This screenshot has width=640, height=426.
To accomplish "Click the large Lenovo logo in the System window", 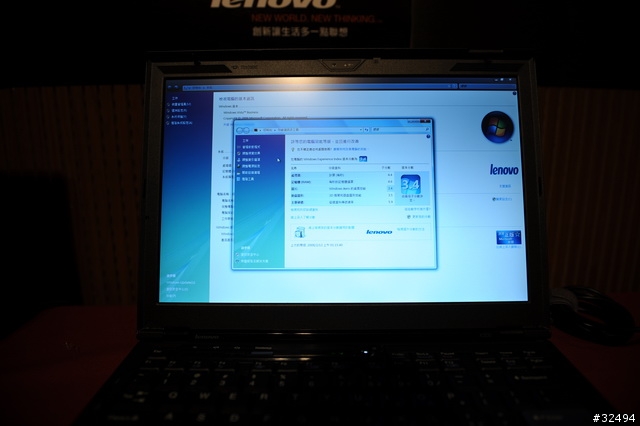I will (504, 170).
